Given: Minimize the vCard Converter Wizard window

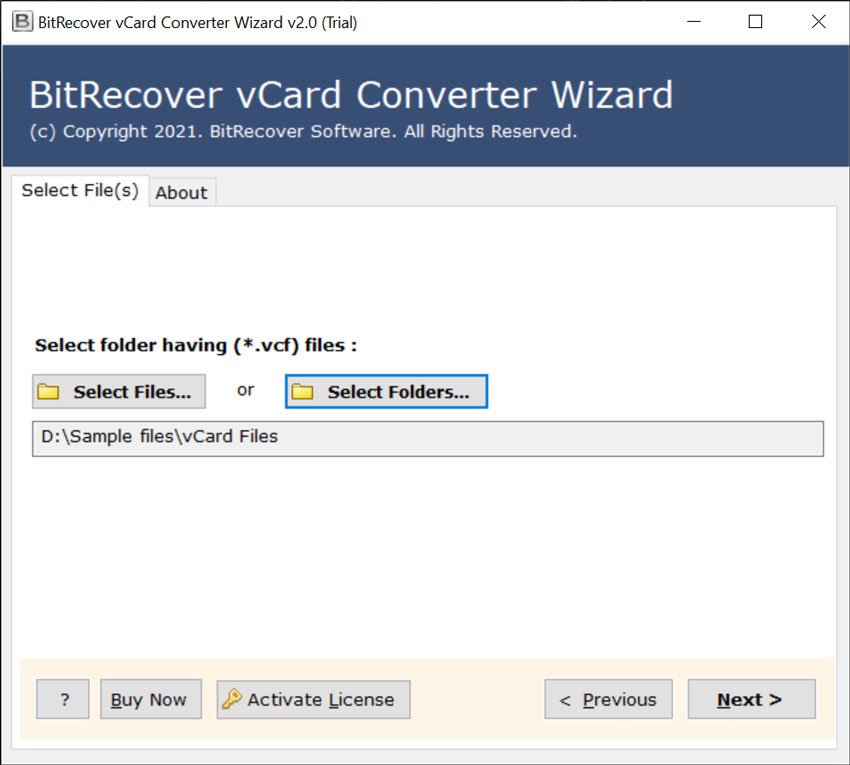Looking at the screenshot, I should (694, 22).
